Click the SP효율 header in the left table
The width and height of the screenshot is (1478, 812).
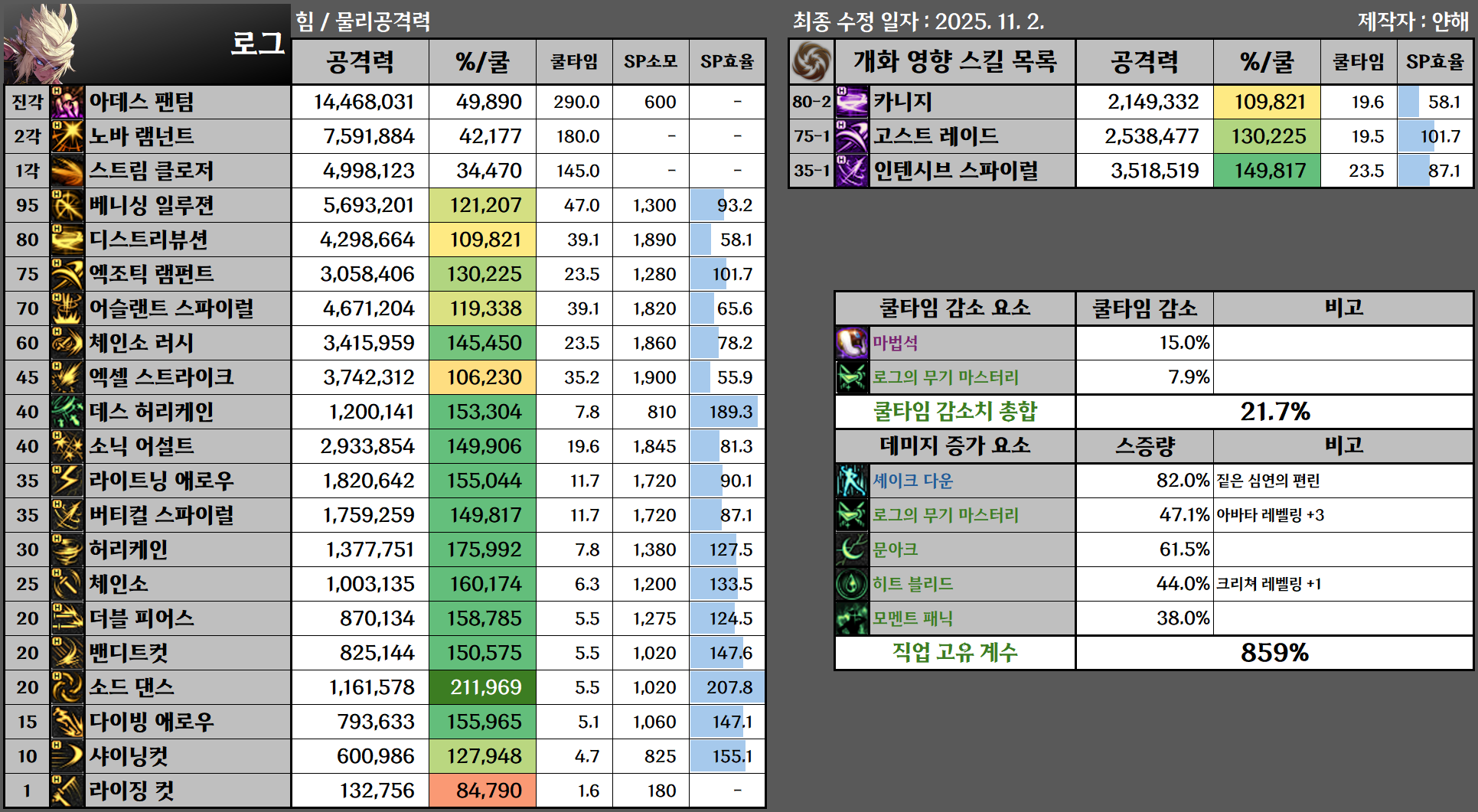(x=727, y=62)
